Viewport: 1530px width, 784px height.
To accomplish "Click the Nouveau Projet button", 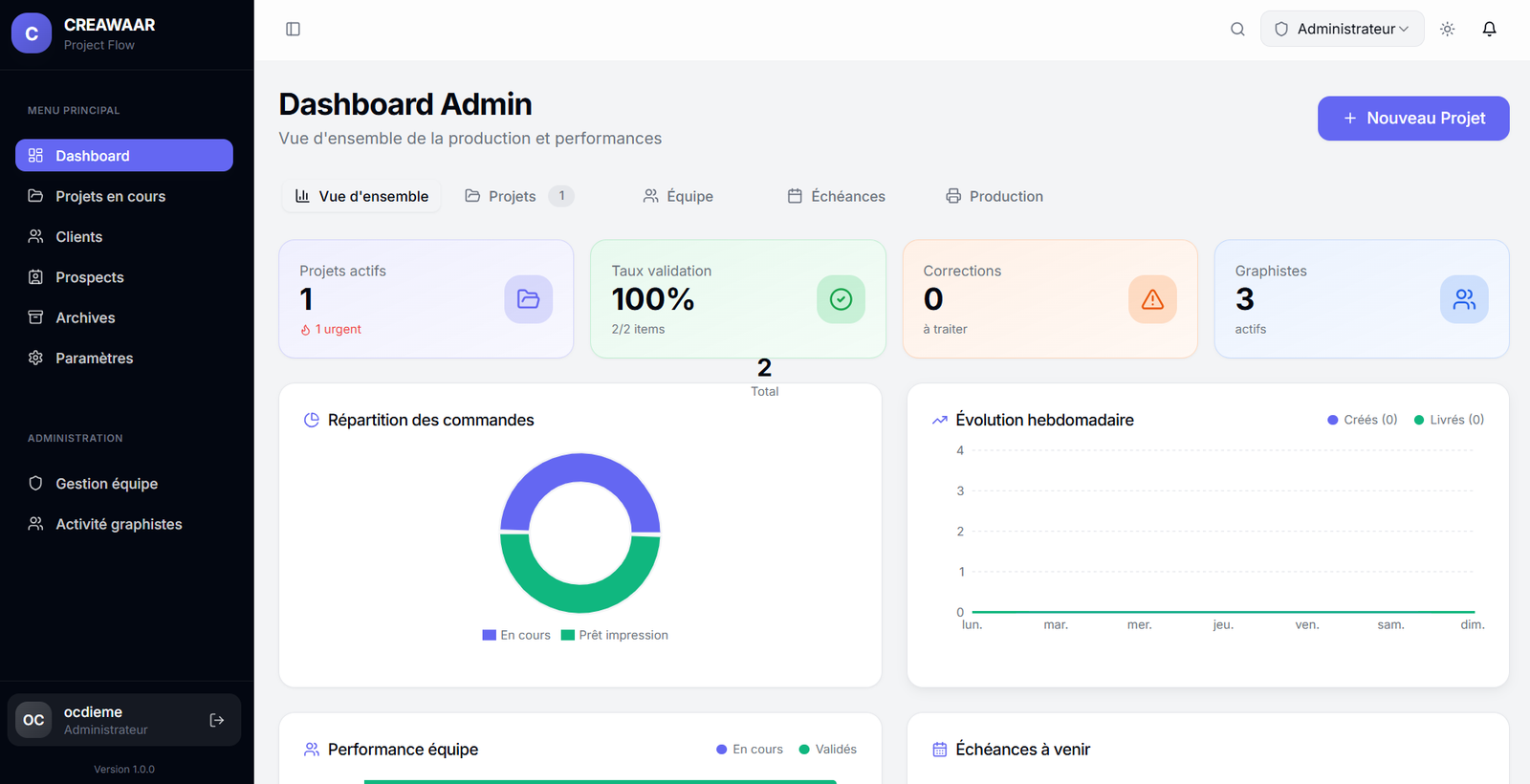I will pos(1412,119).
